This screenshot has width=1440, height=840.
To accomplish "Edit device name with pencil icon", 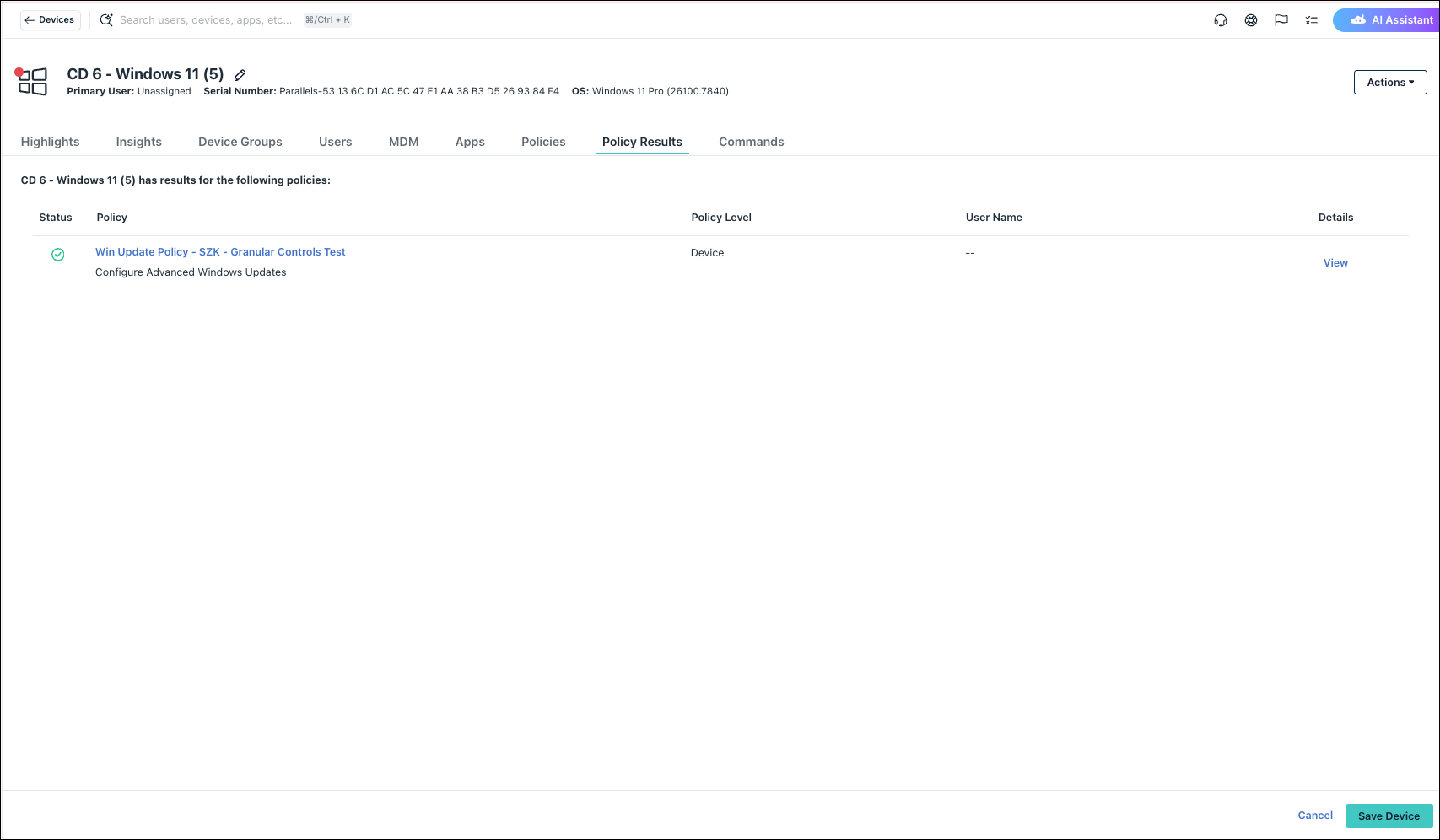I will point(240,75).
